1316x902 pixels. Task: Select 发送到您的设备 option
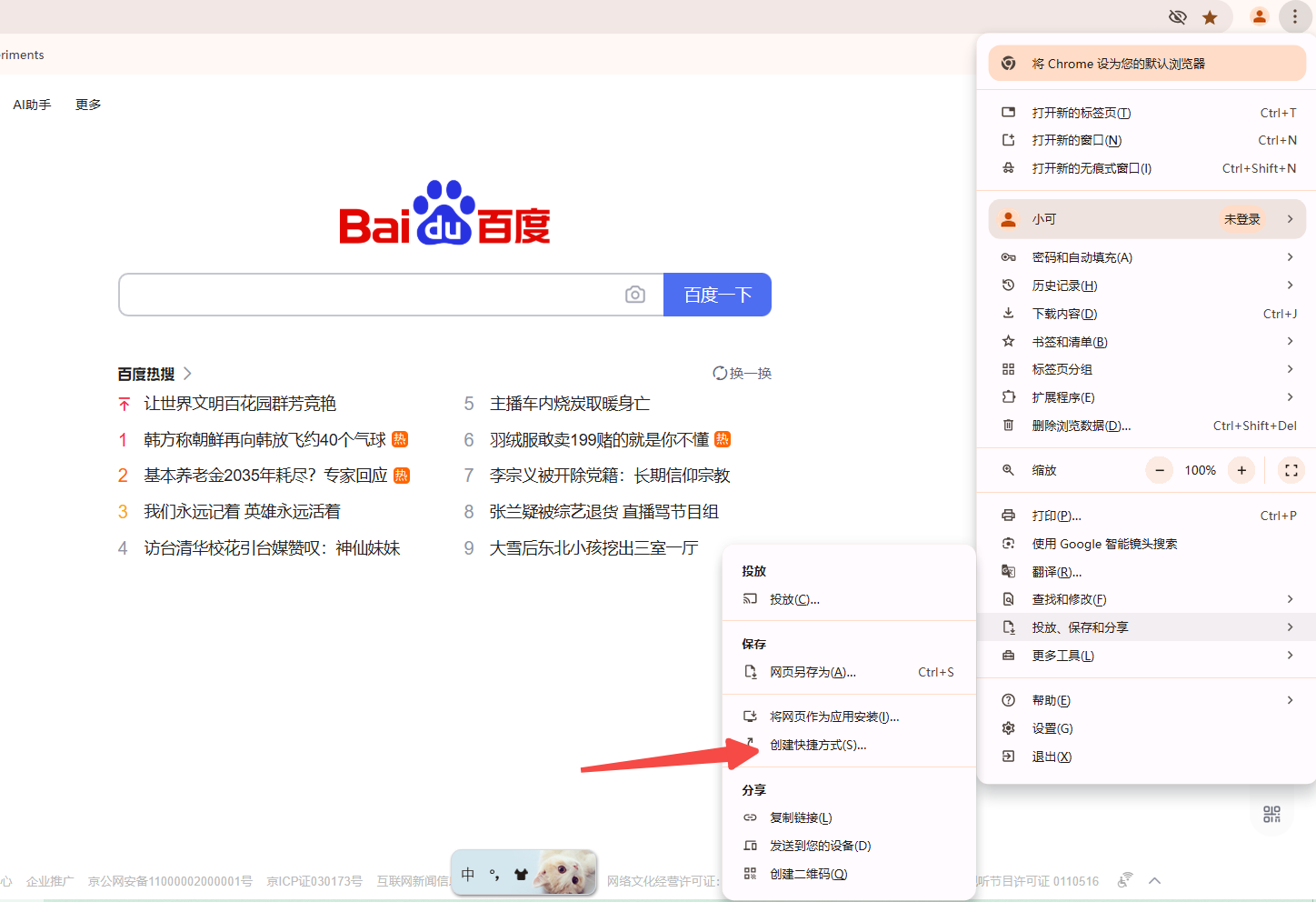pyautogui.click(x=849, y=846)
